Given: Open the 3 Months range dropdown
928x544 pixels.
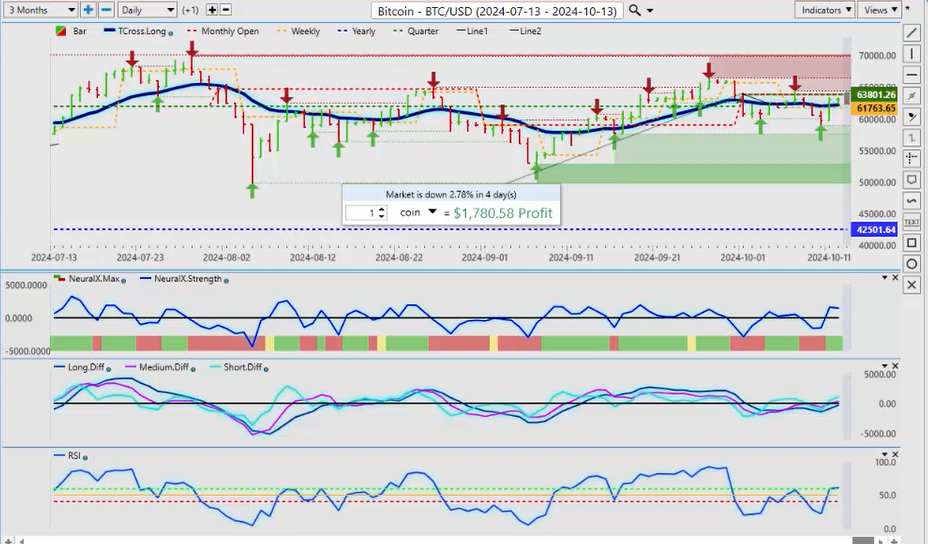Looking at the screenshot, I should 41,9.
